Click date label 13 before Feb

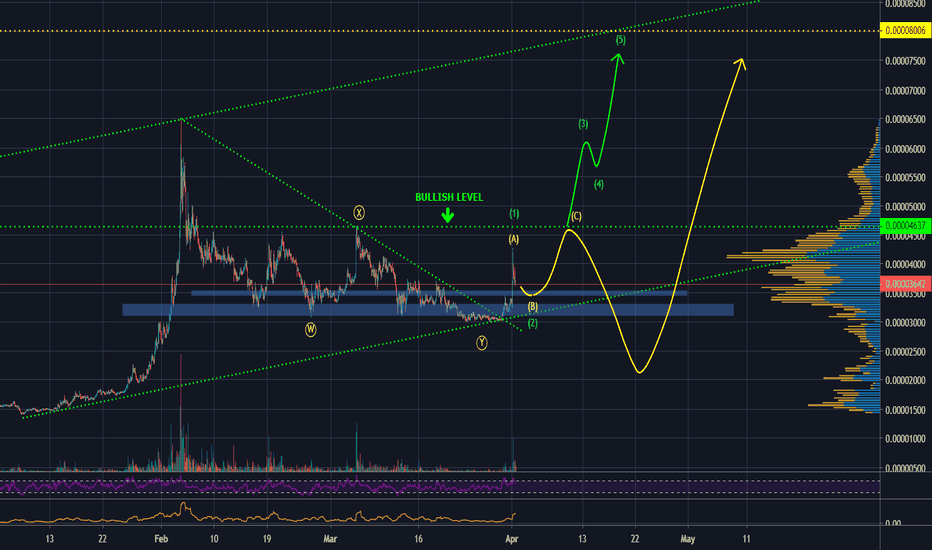49,539
